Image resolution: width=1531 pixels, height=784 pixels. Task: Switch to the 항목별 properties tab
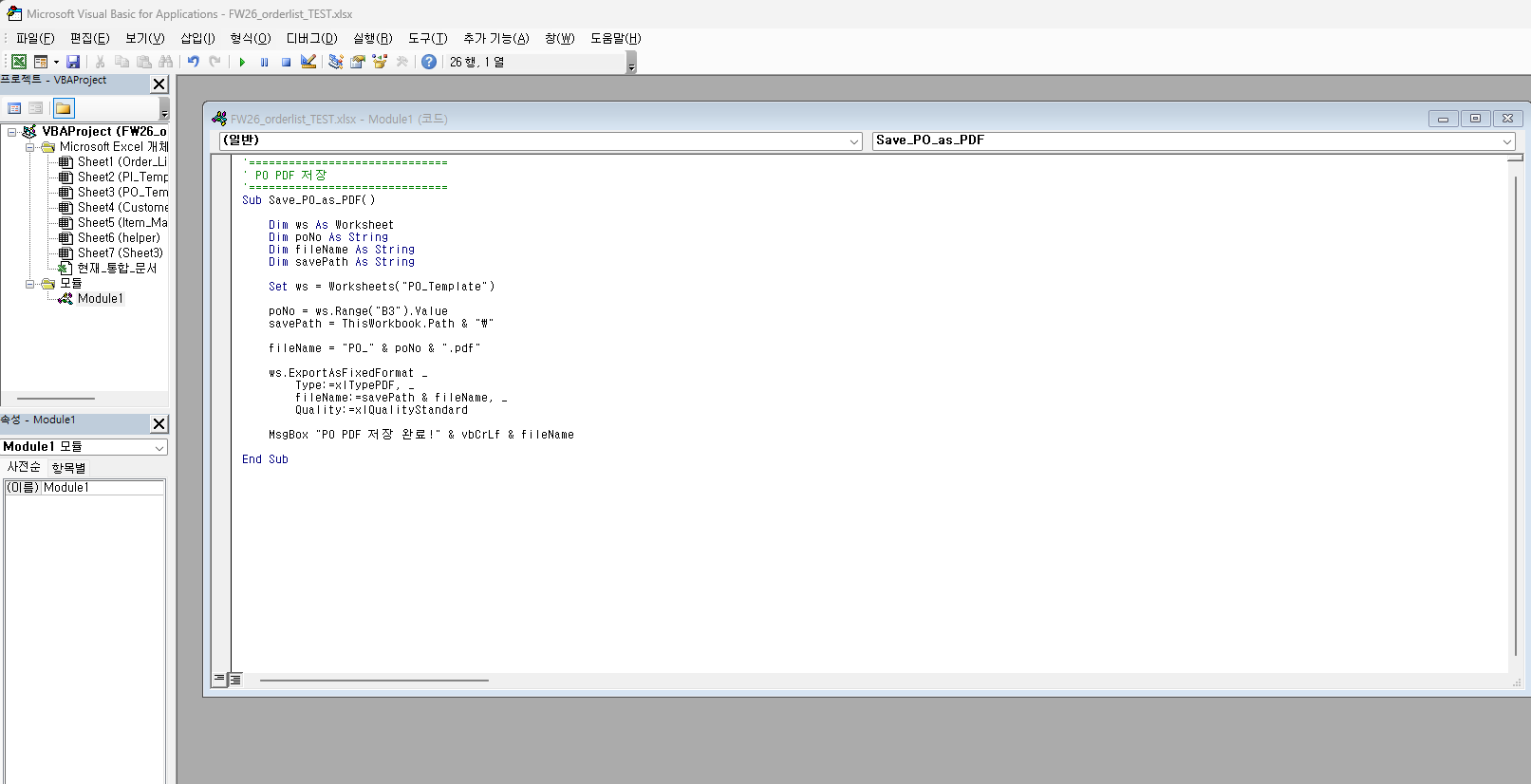[x=68, y=468]
